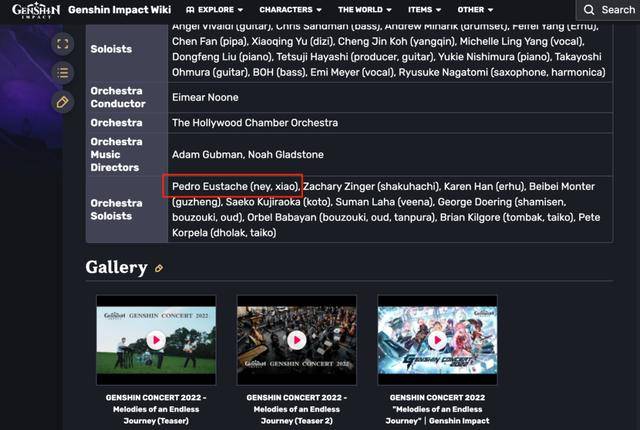Click the Search field label
The width and height of the screenshot is (640, 430).
click(x=618, y=10)
